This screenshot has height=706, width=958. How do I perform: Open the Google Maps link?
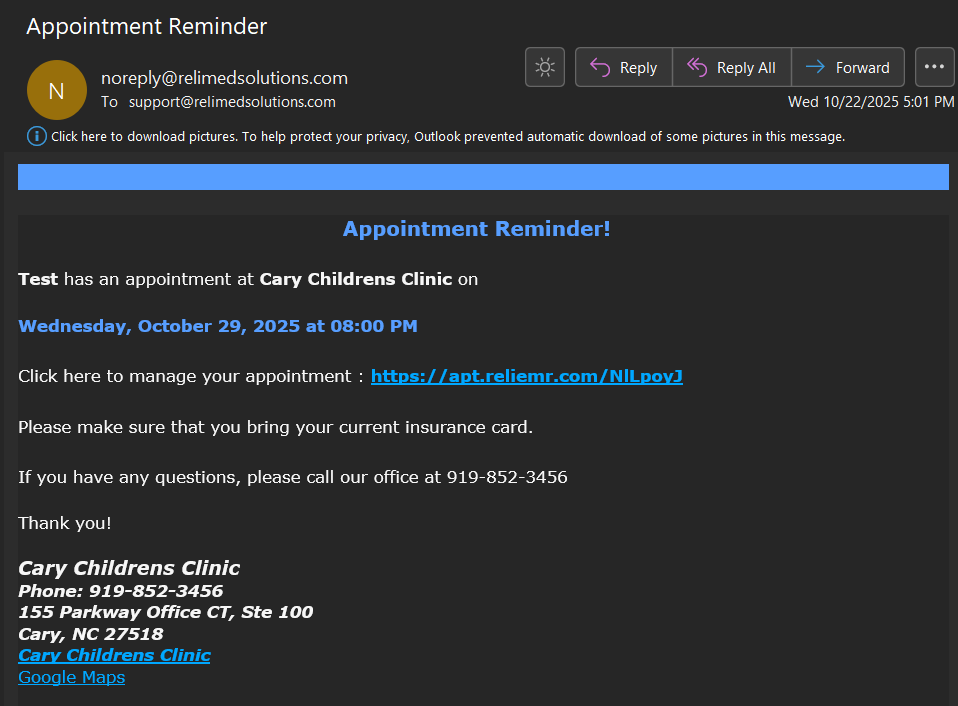(x=71, y=677)
